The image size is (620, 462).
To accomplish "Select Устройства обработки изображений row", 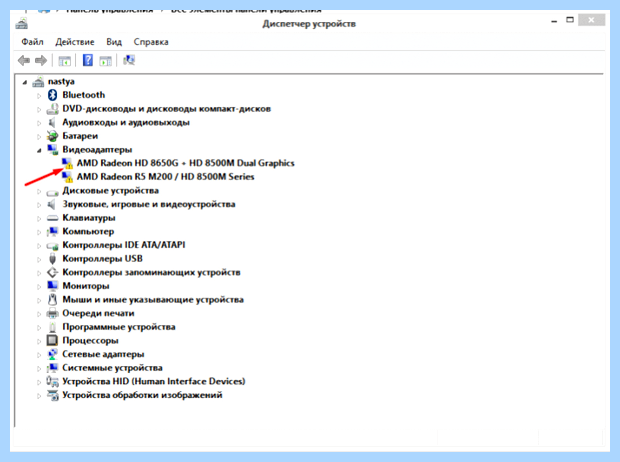I will [x=142, y=395].
